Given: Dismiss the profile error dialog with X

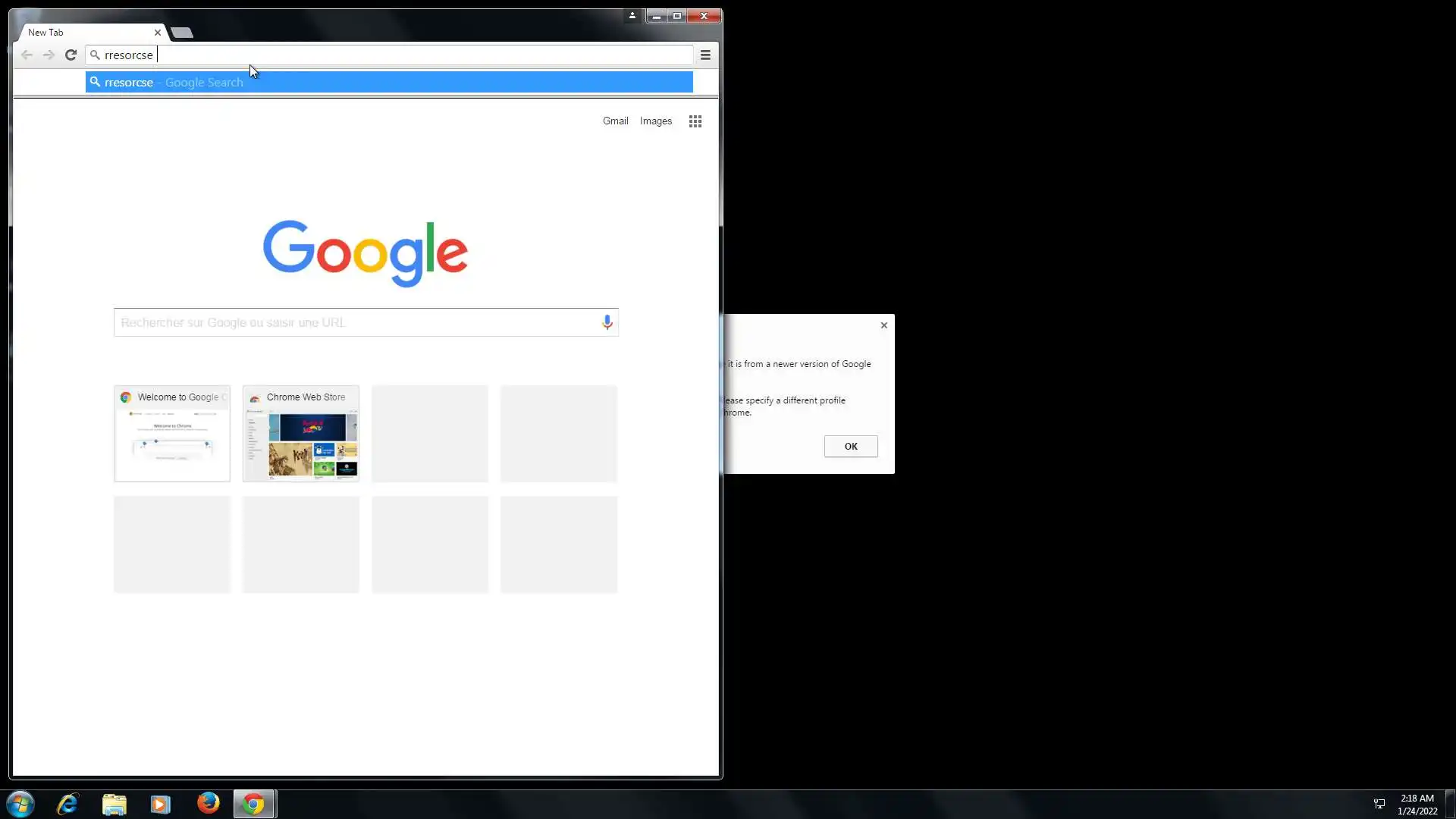Looking at the screenshot, I should (883, 325).
